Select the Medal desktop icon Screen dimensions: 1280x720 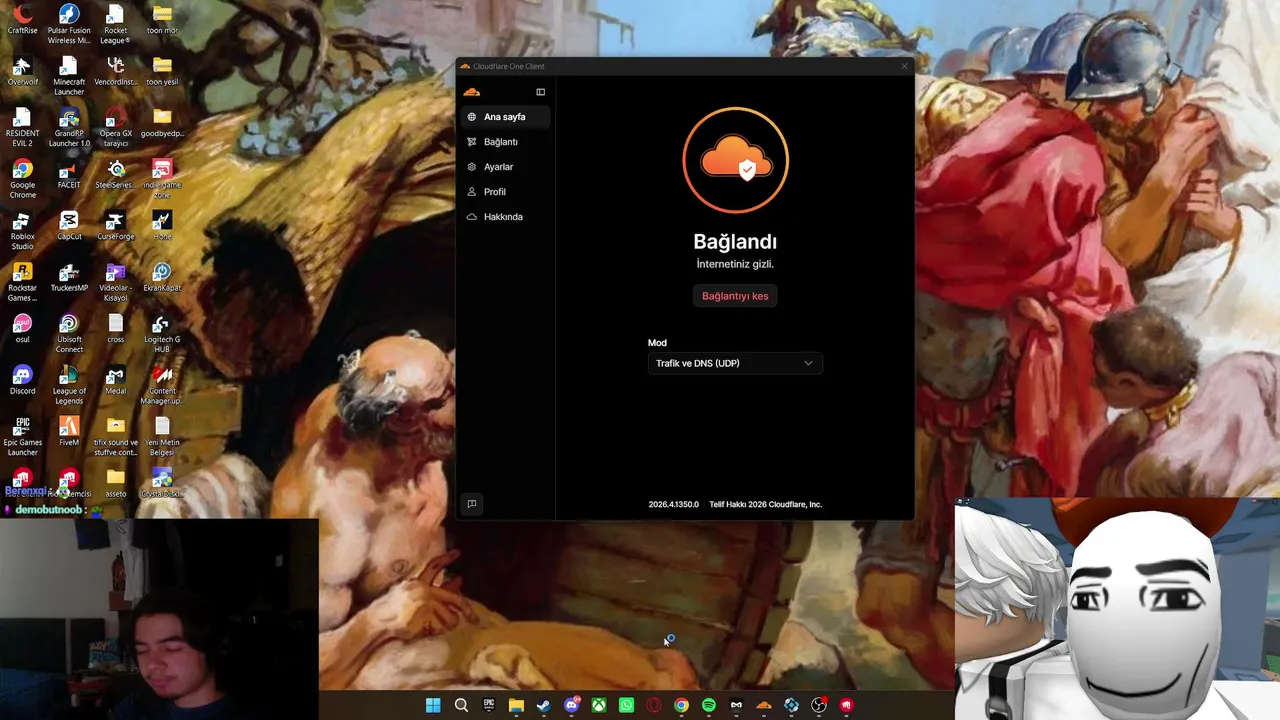click(115, 380)
